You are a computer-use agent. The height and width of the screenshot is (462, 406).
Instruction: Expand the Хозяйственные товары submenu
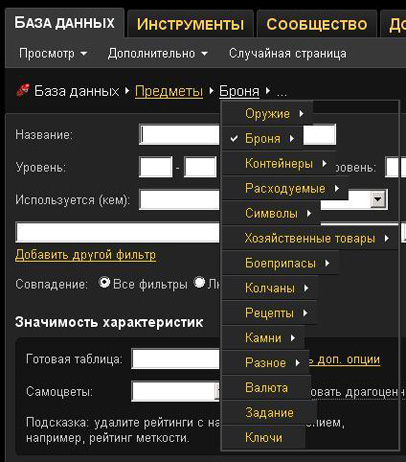310,238
